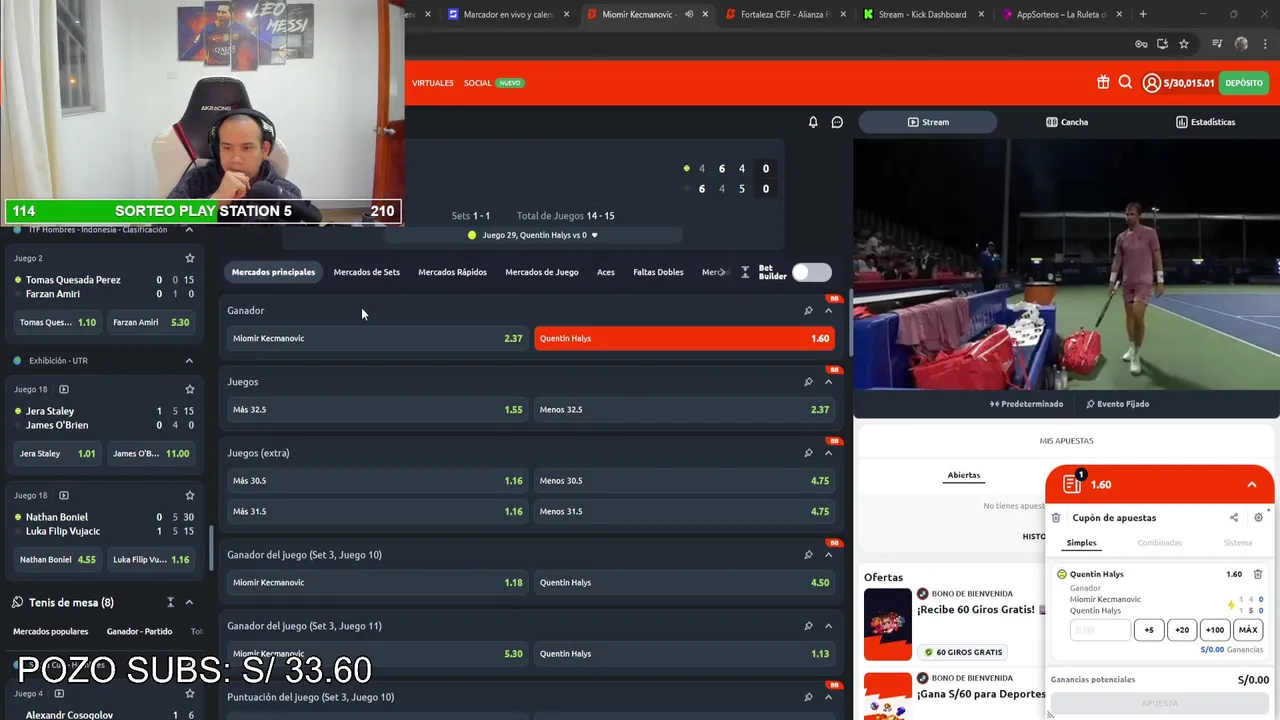Select Quentin Halys winner odds 1.60
The height and width of the screenshot is (720, 1280).
click(684, 338)
